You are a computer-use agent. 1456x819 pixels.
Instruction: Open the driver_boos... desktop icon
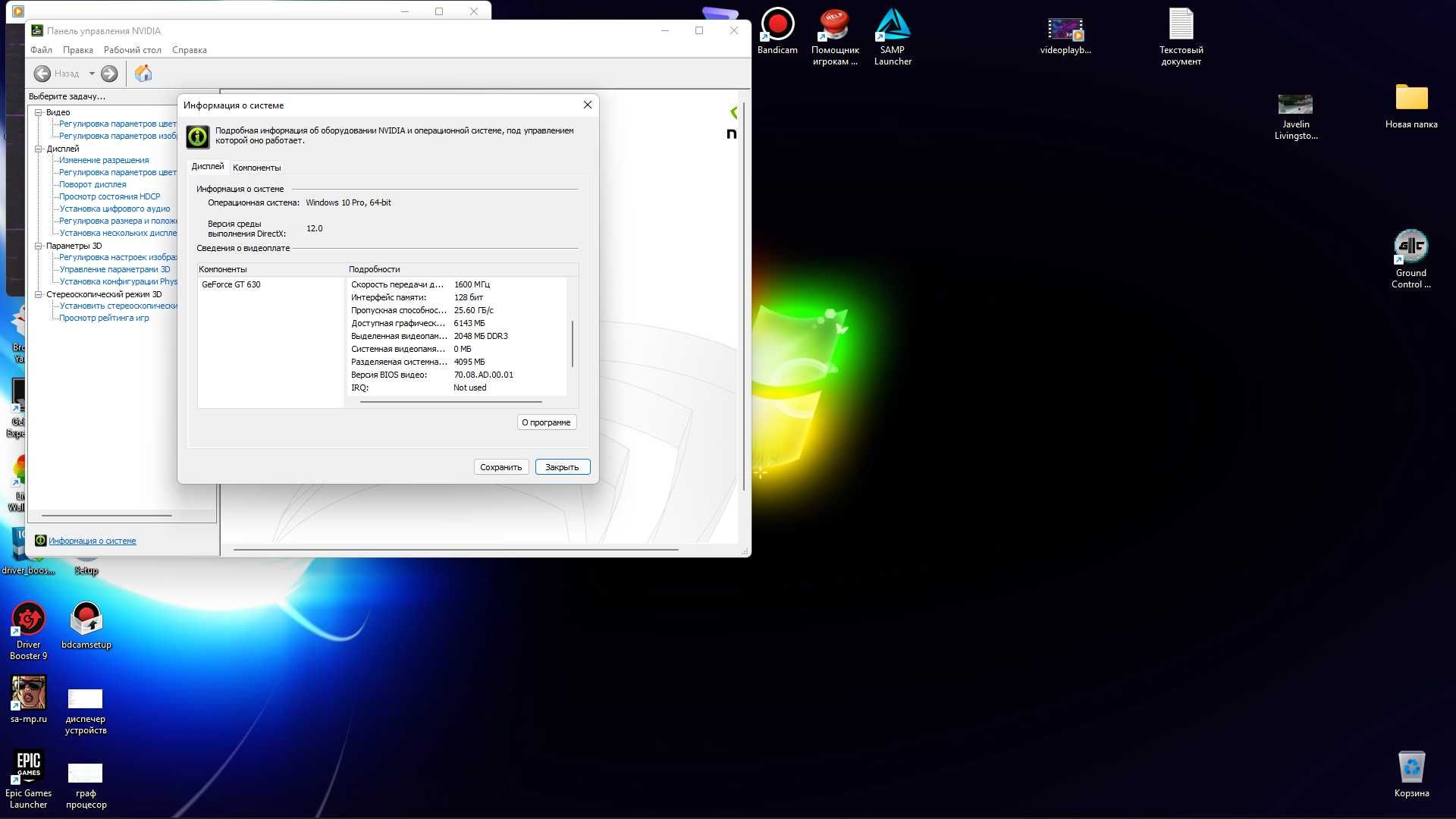28,550
